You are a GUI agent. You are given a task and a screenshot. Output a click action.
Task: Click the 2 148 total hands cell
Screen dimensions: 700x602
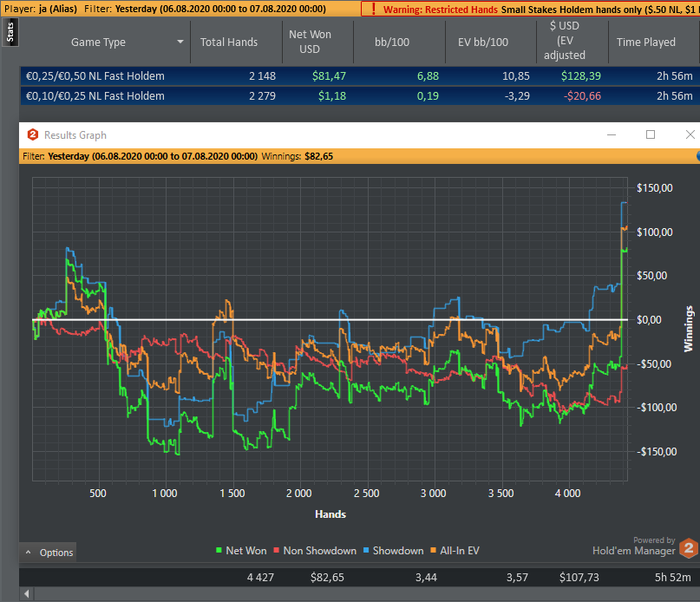point(262,76)
